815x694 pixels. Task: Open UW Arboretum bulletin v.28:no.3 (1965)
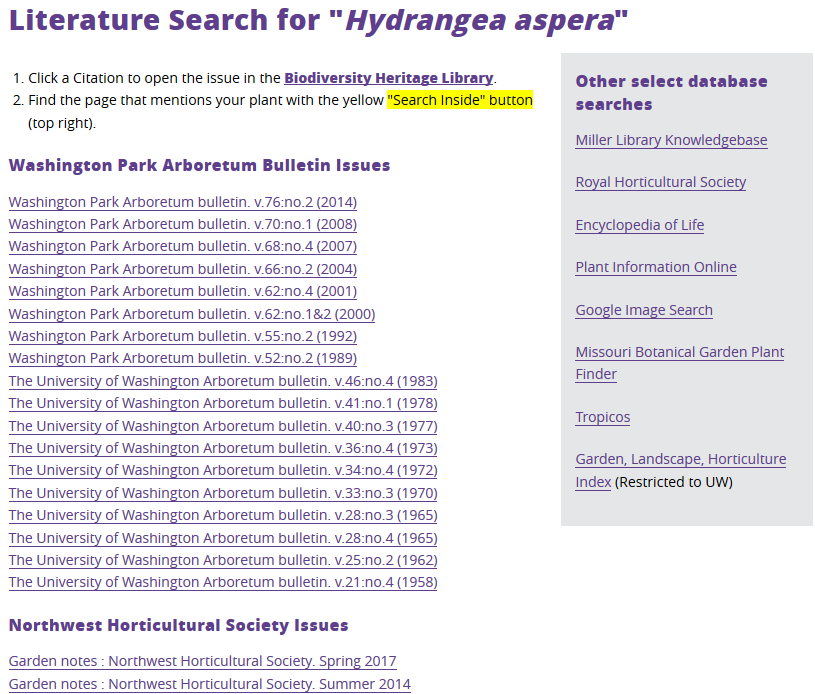tap(223, 515)
